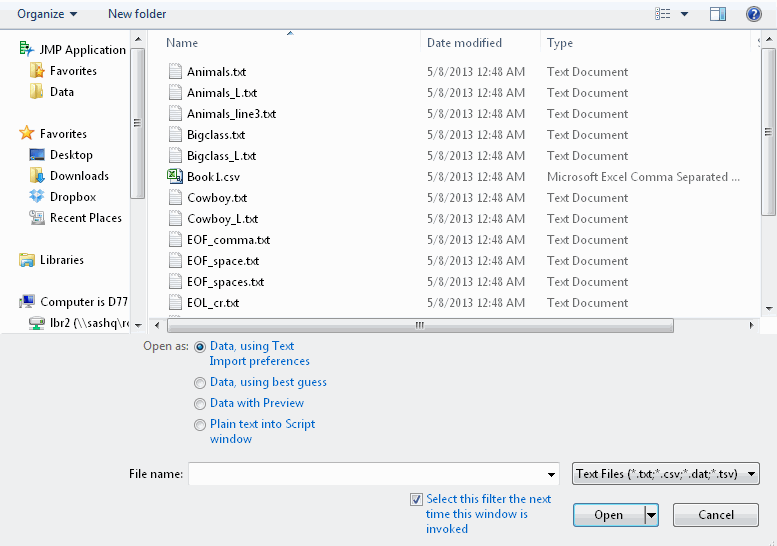
Task: Click the Computer is D77 icon
Action: pos(27,301)
